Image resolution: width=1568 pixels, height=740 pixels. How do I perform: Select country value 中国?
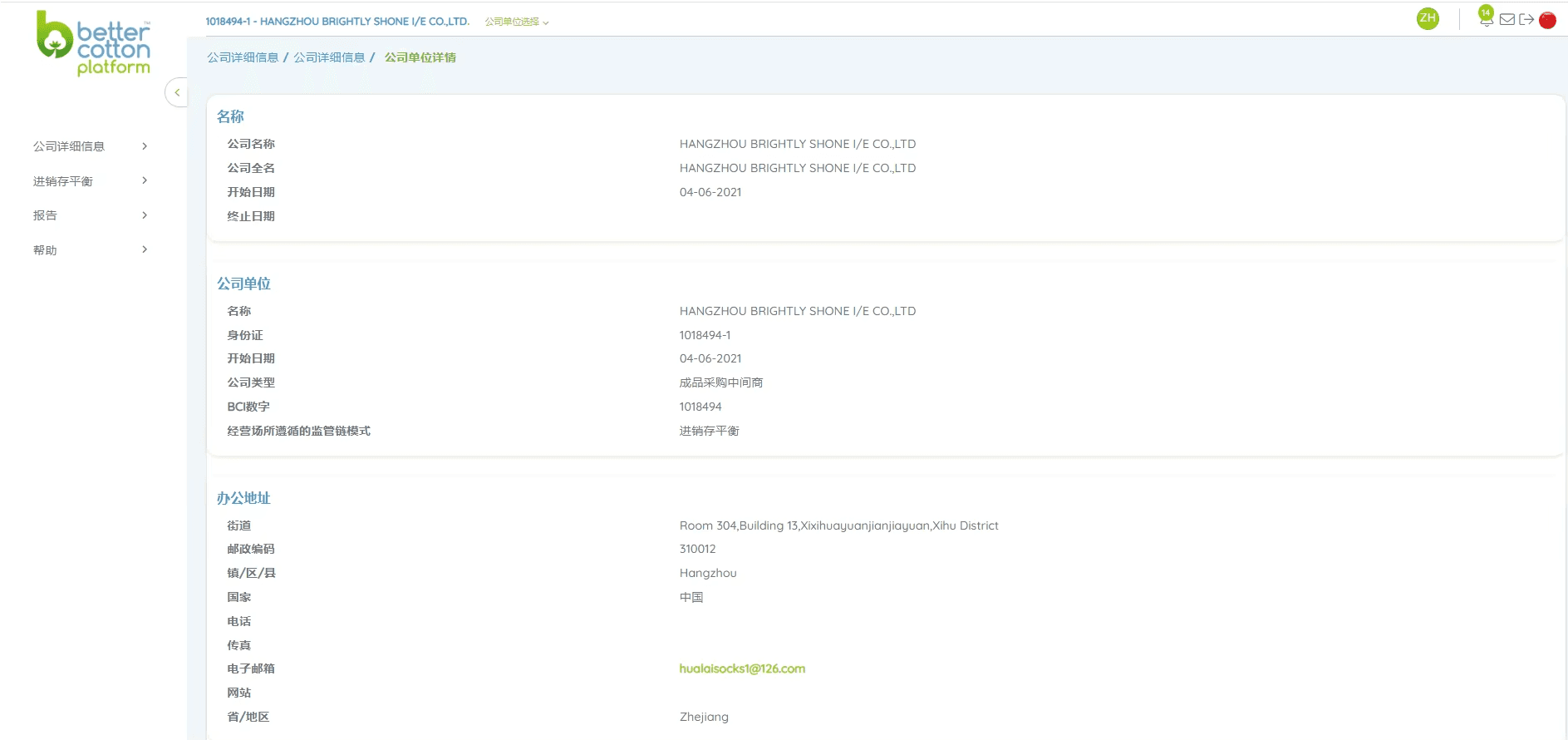point(691,597)
